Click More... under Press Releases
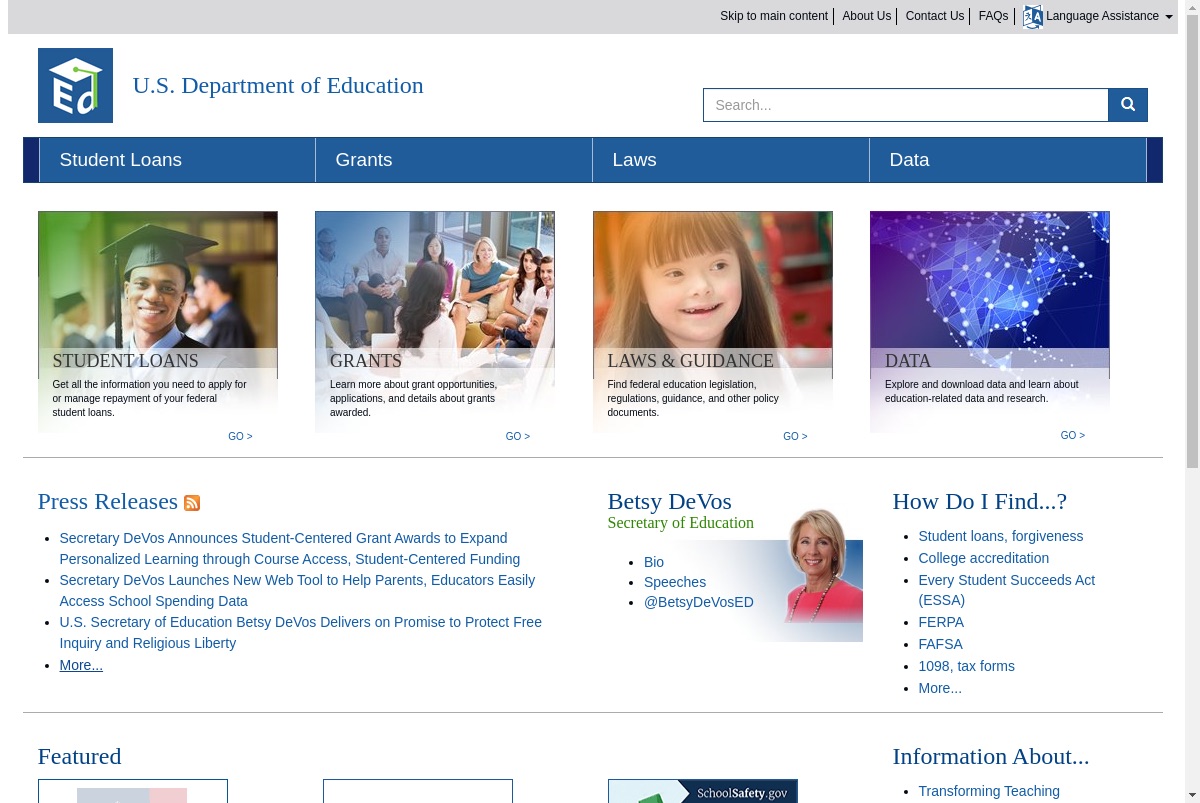1200x803 pixels. pyautogui.click(x=81, y=665)
